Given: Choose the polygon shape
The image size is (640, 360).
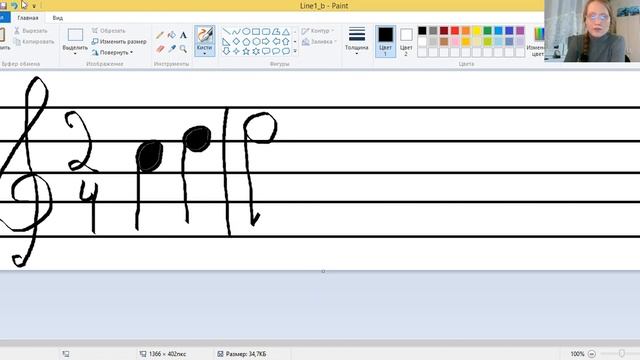Looking at the screenshot, I should click(276, 31).
